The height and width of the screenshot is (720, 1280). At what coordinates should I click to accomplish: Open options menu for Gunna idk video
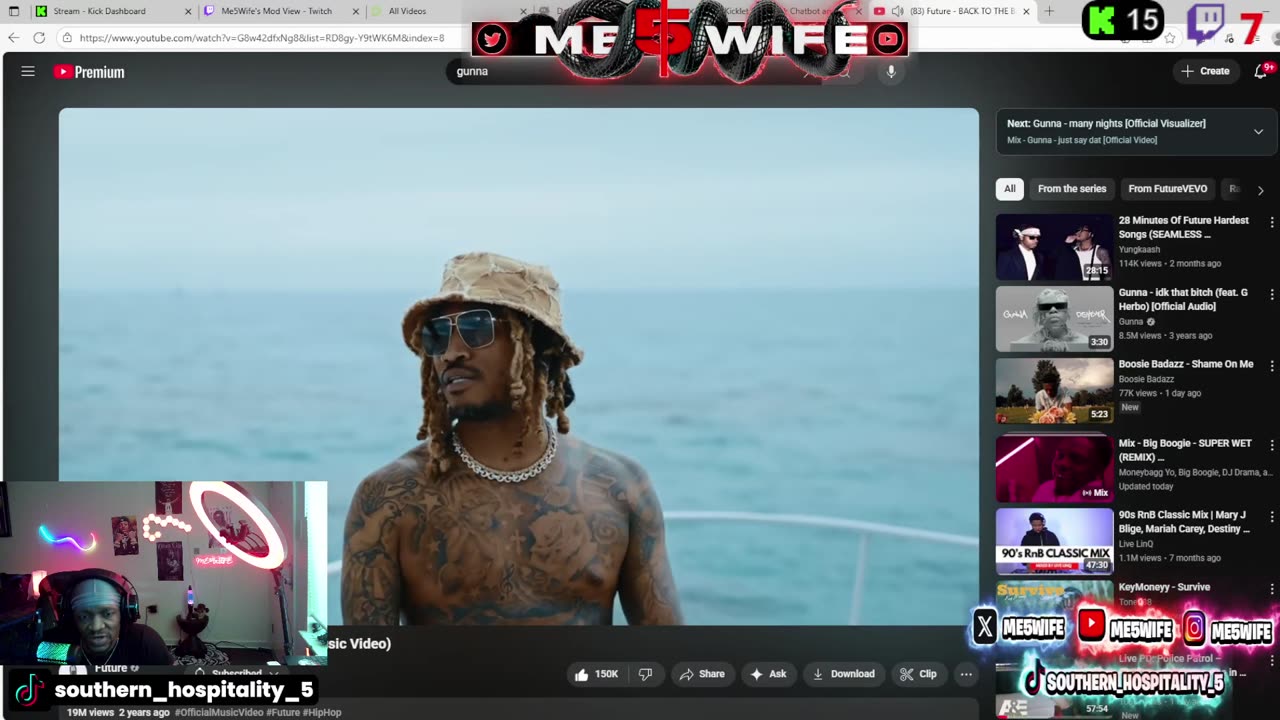pyautogui.click(x=1271, y=294)
